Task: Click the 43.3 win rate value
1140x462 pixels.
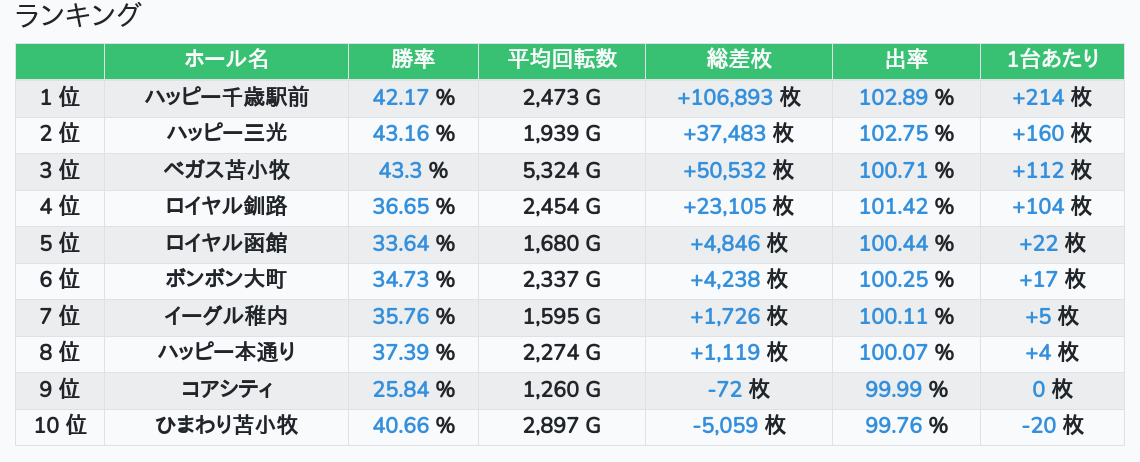Action: pyautogui.click(x=401, y=170)
